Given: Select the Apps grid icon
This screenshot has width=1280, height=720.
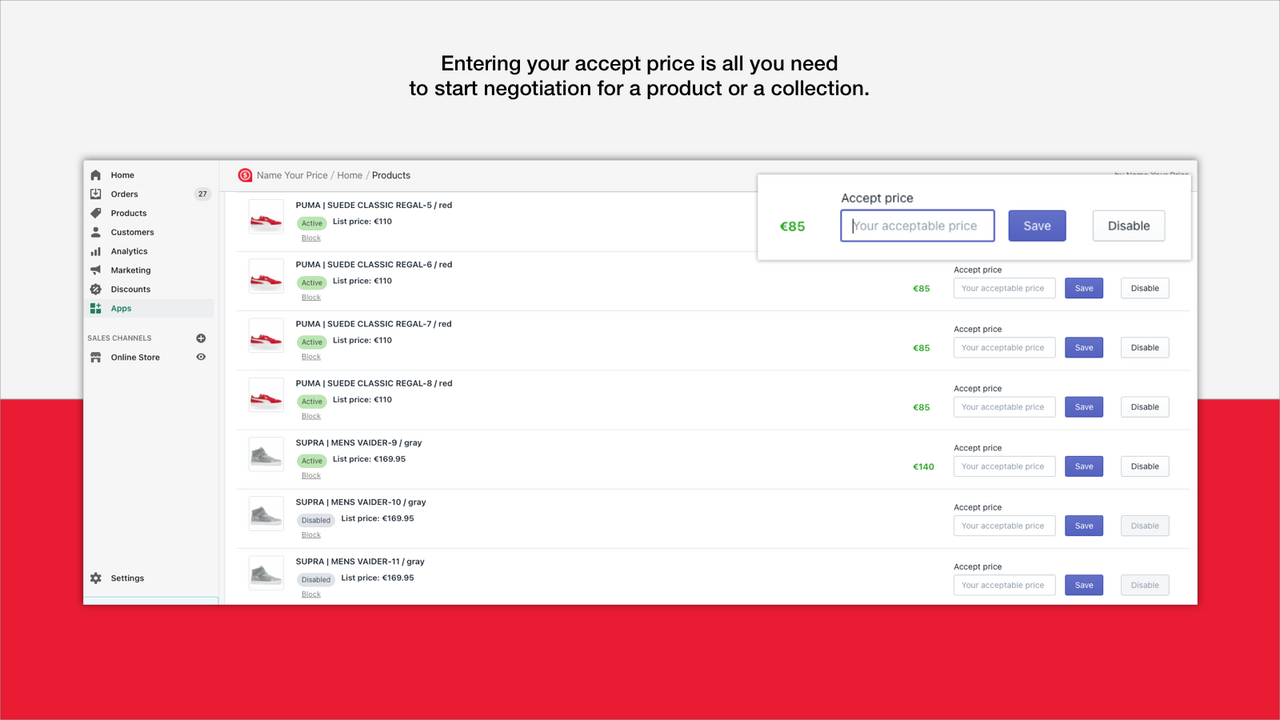Looking at the screenshot, I should pyautogui.click(x=95, y=308).
